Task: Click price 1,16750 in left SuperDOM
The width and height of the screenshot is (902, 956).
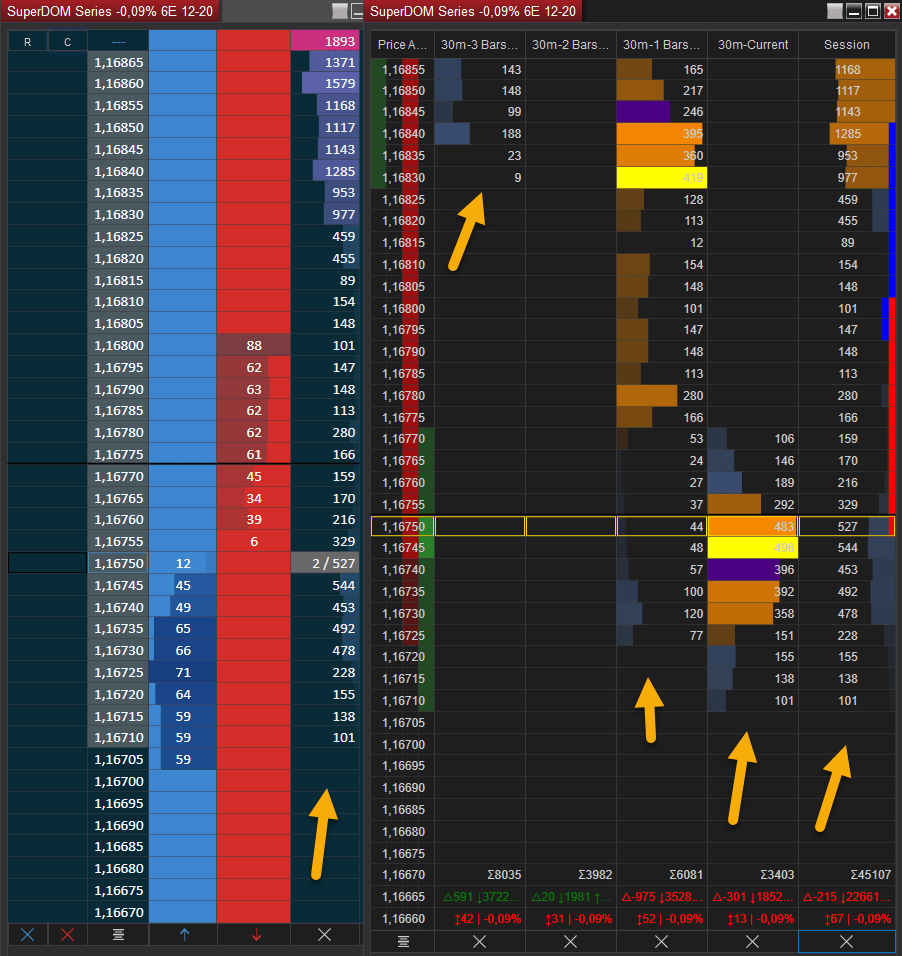Action: pyautogui.click(x=118, y=563)
